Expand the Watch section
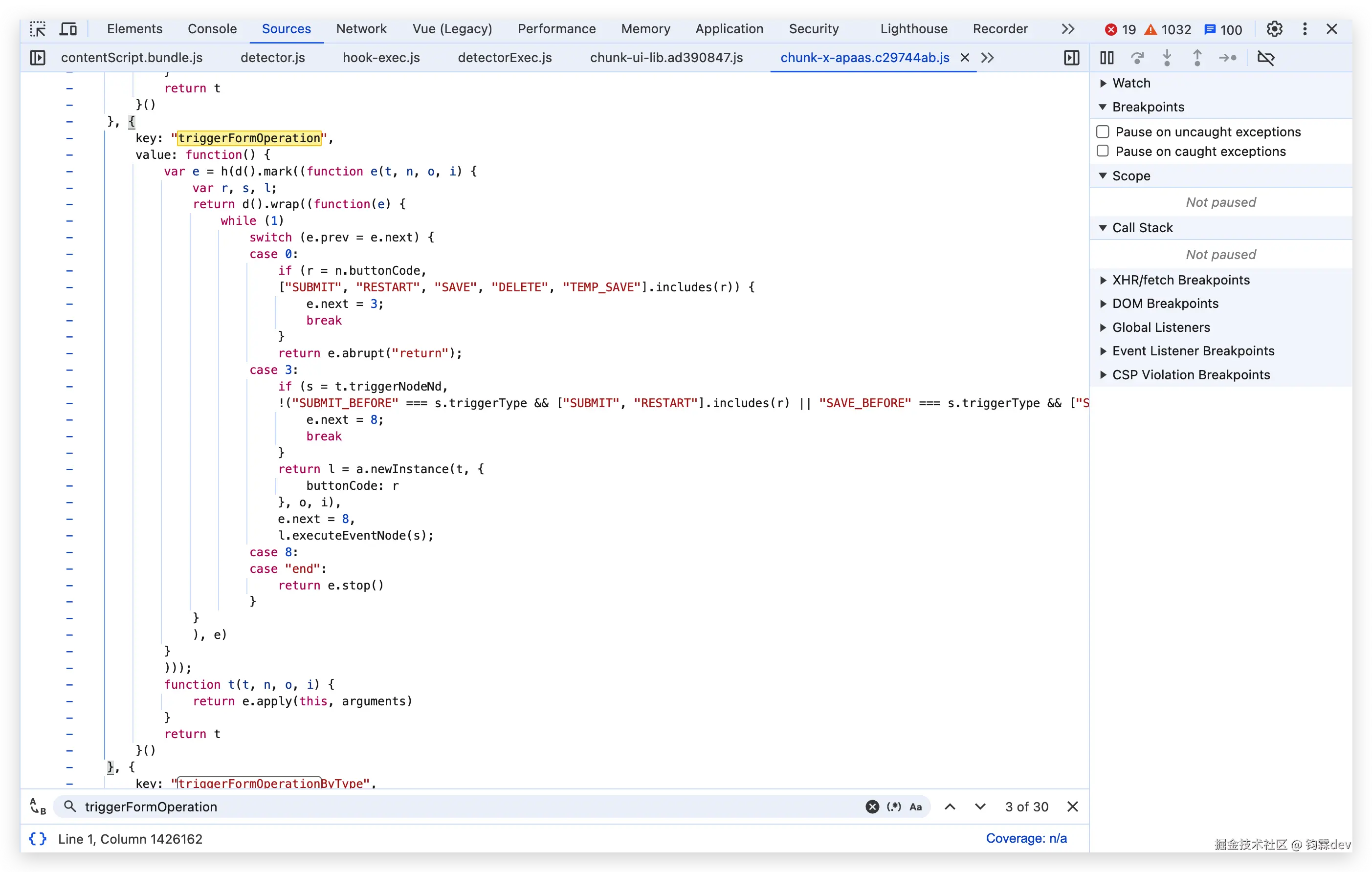The width and height of the screenshot is (1372, 872). pos(1131,83)
